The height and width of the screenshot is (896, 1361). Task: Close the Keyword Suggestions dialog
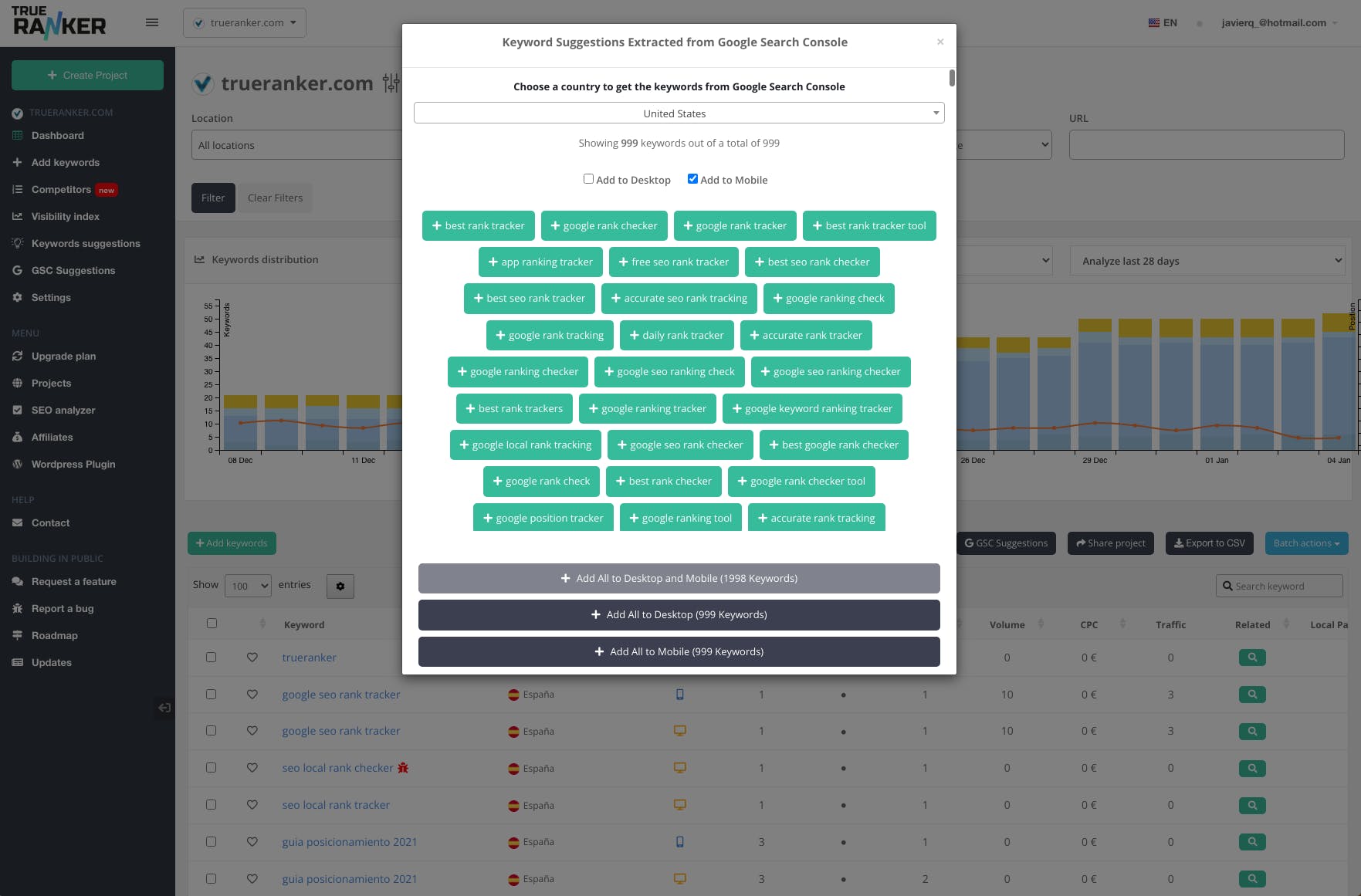pyautogui.click(x=940, y=42)
